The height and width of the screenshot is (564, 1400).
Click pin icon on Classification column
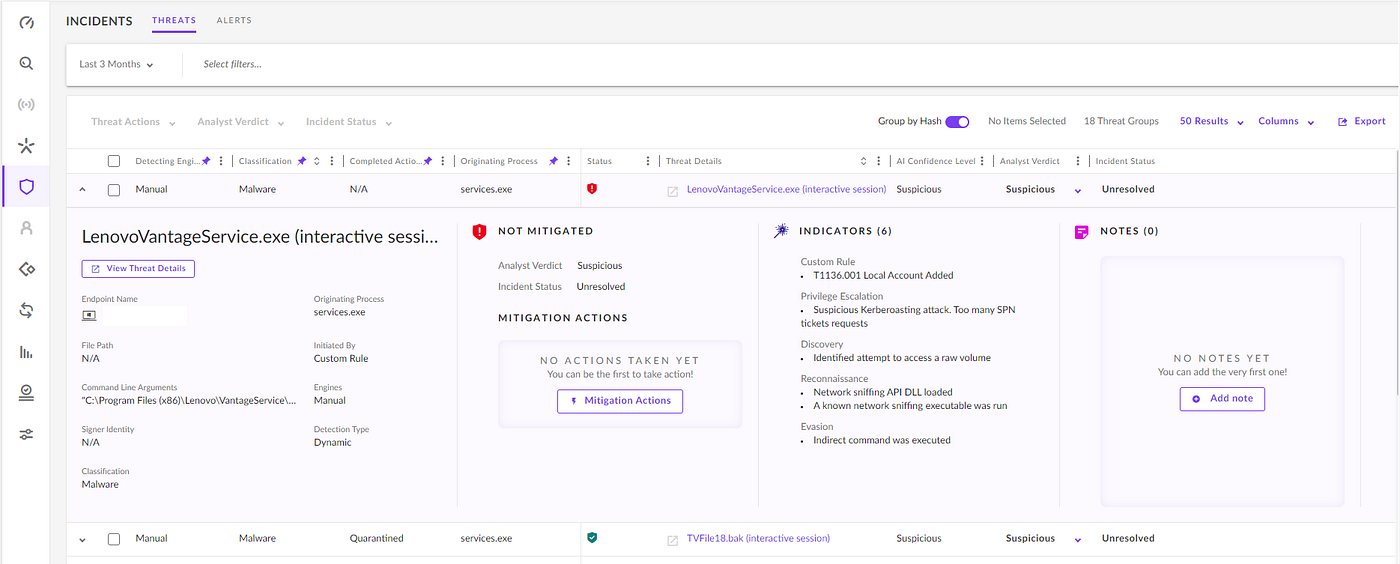302,161
